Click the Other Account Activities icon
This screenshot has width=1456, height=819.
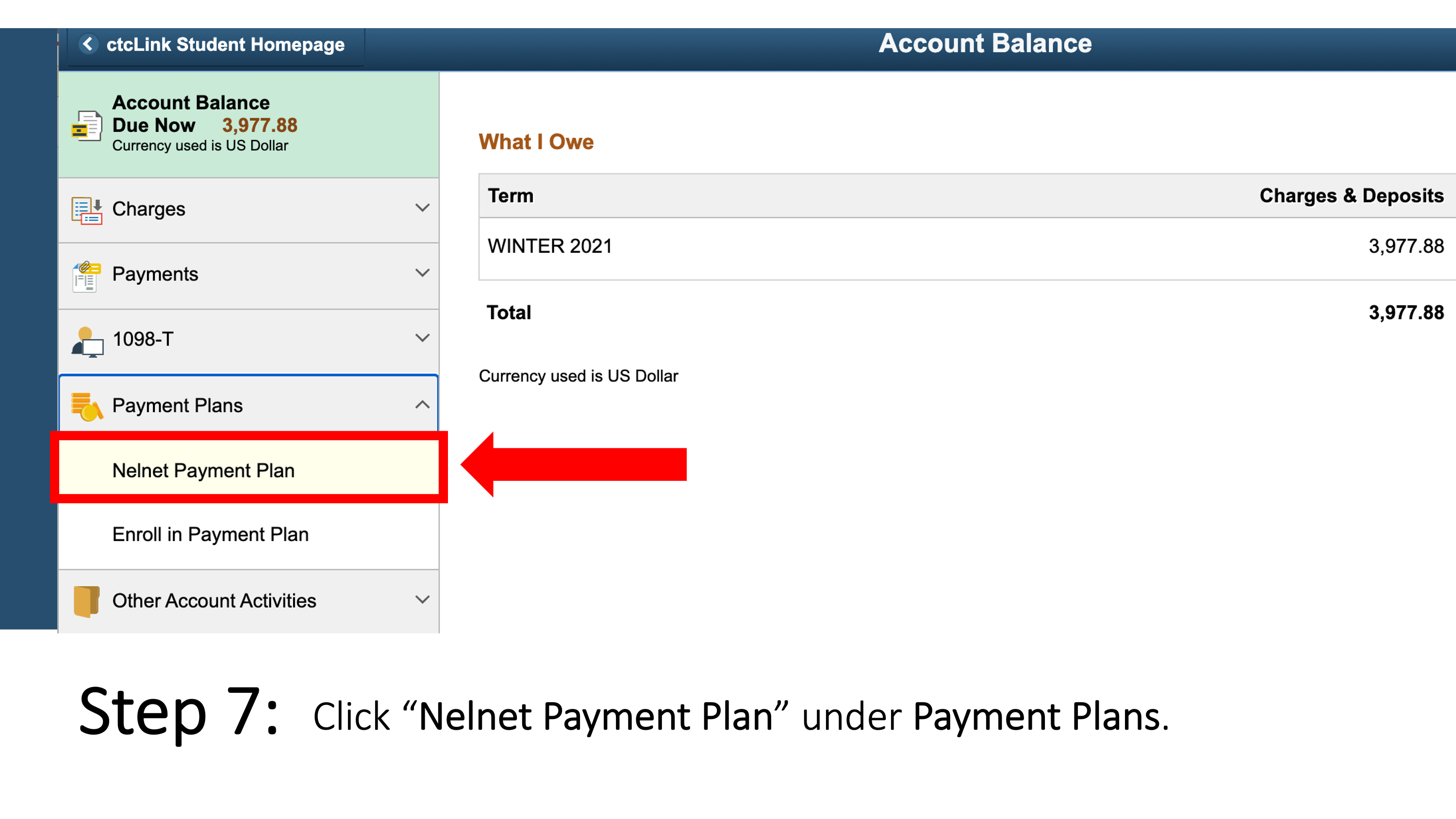point(91,600)
